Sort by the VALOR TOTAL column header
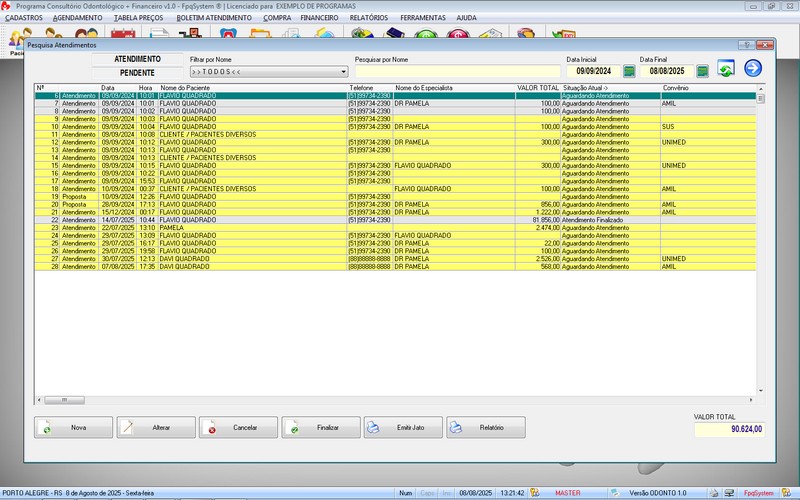 [537, 88]
